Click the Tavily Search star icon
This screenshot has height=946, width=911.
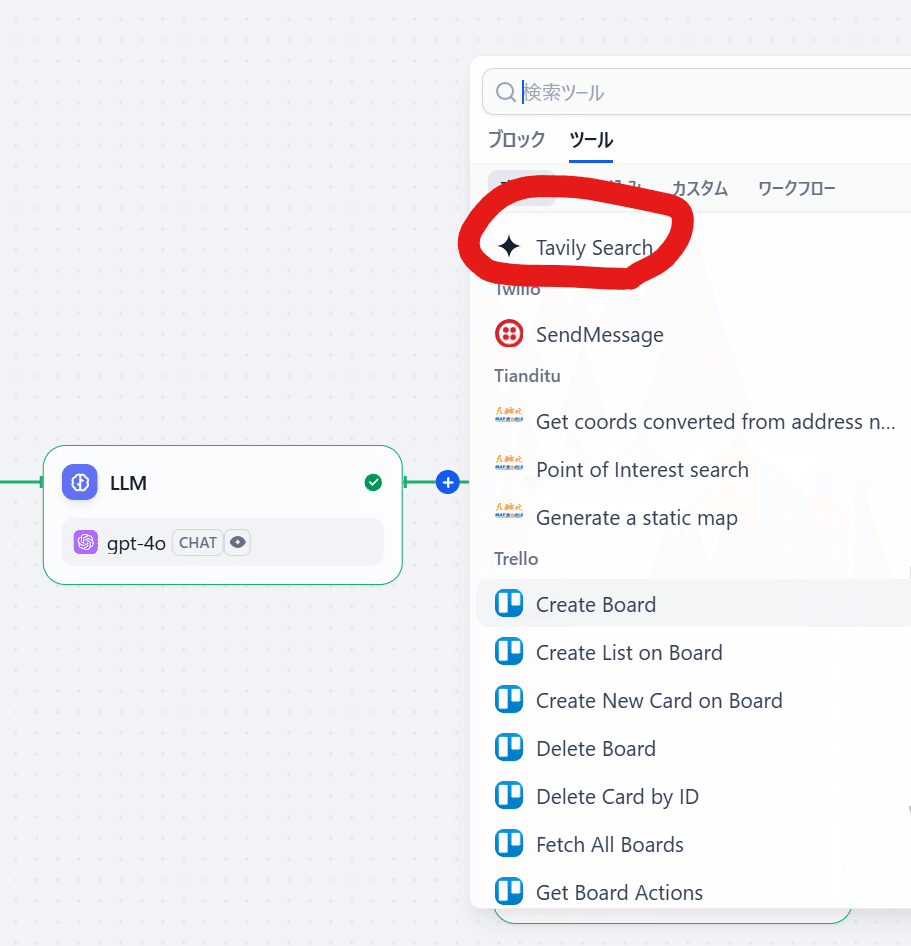(509, 246)
